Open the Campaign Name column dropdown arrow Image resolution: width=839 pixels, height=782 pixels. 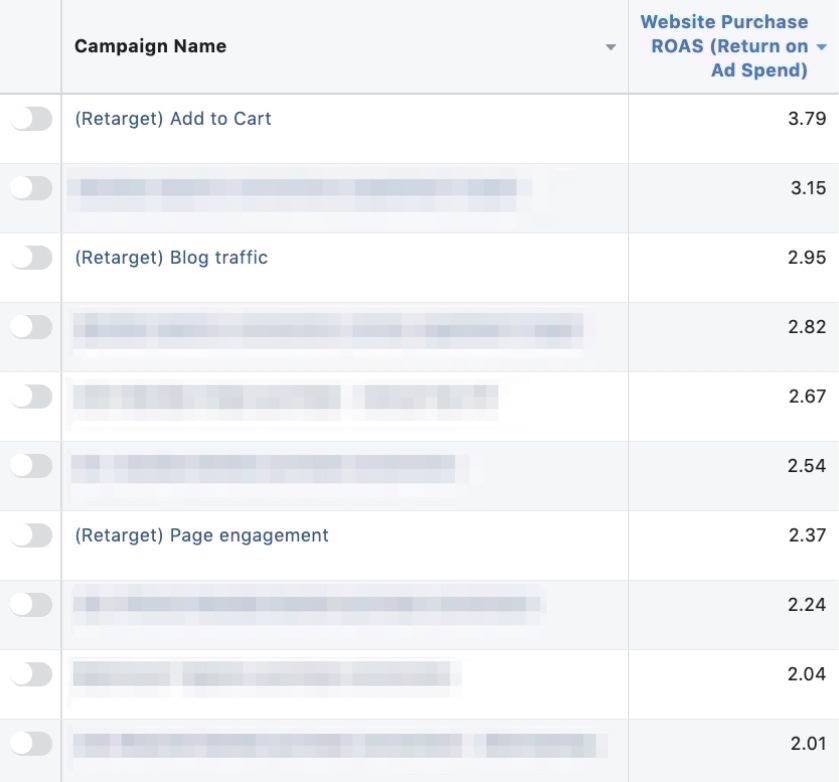coord(610,48)
